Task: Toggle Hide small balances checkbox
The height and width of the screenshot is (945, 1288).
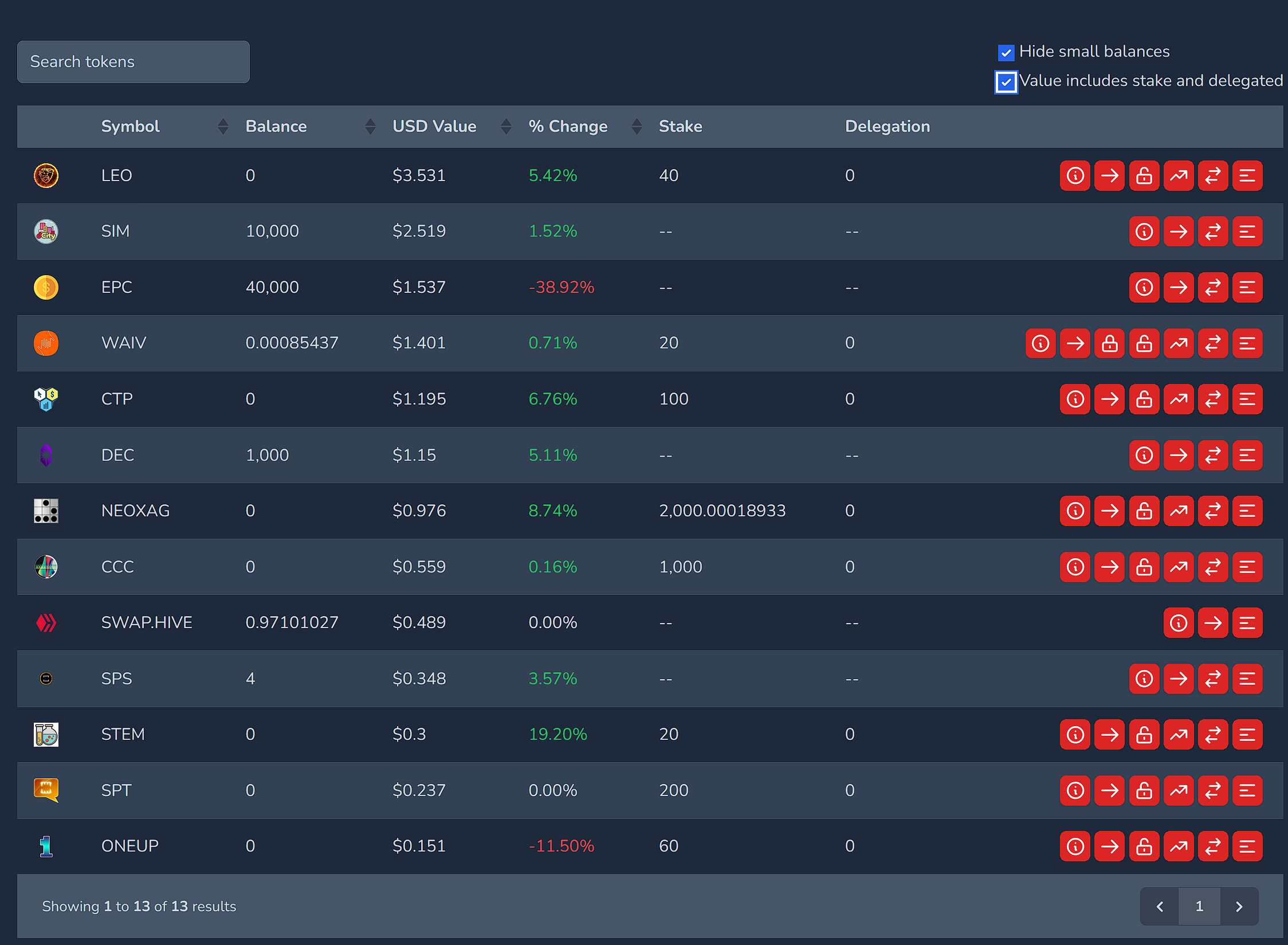Action: [1006, 53]
